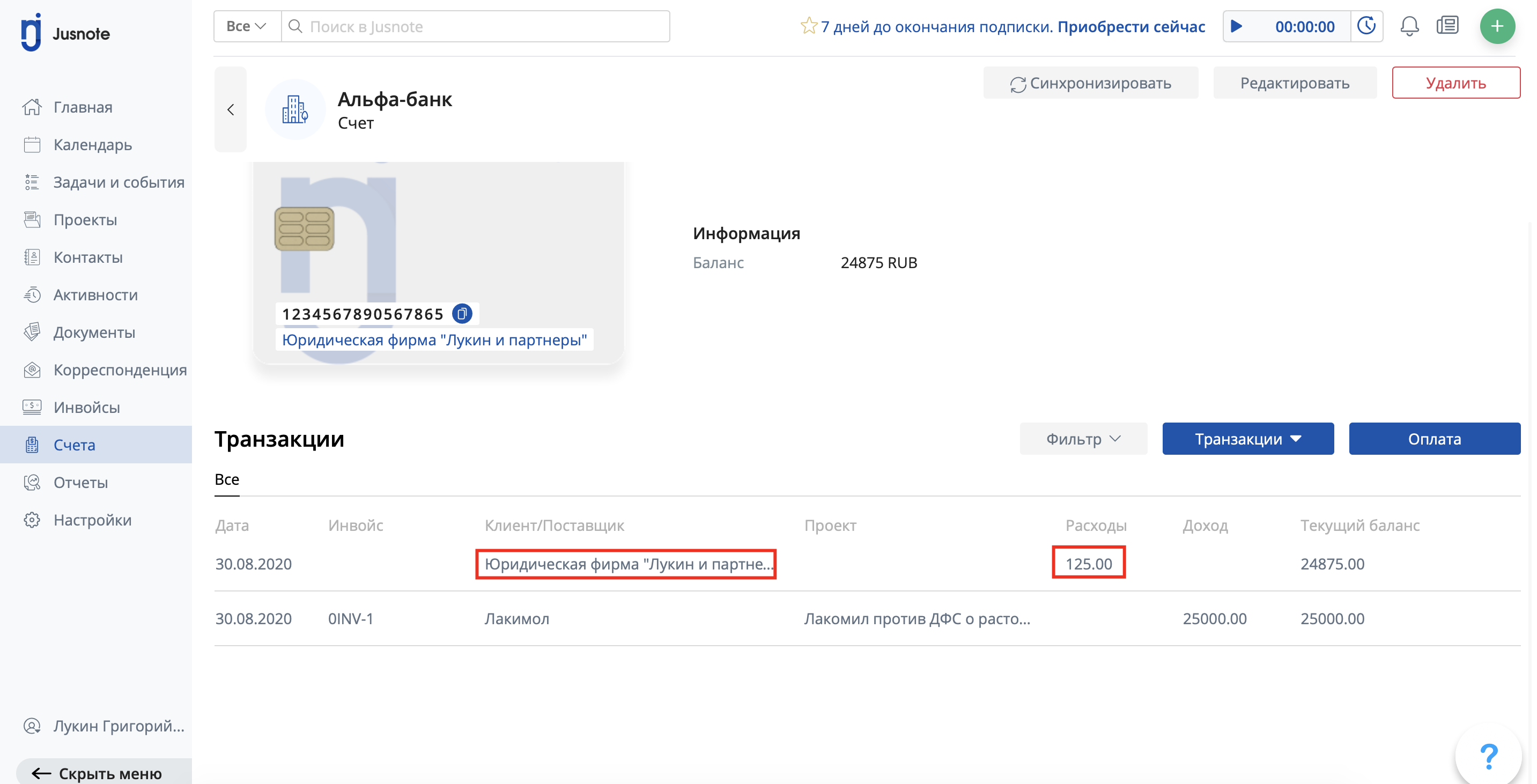The image size is (1537, 784).
Task: Click the Приобрести сейчас link
Action: click(x=1131, y=26)
